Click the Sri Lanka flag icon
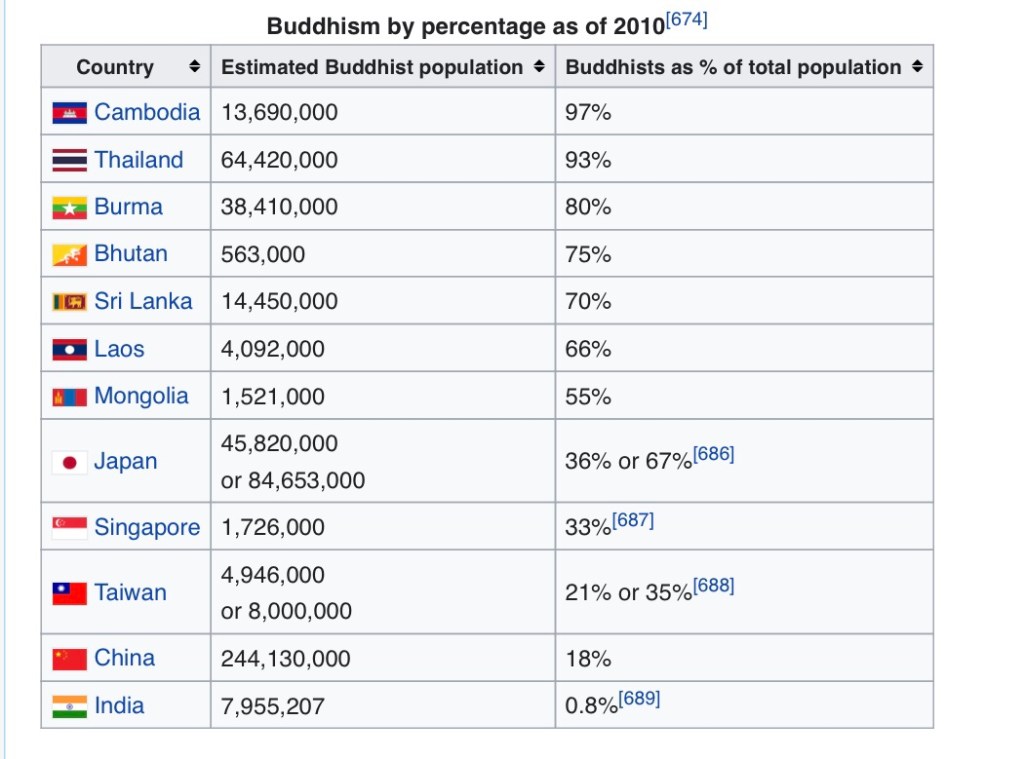This screenshot has width=1024, height=759. coord(69,302)
